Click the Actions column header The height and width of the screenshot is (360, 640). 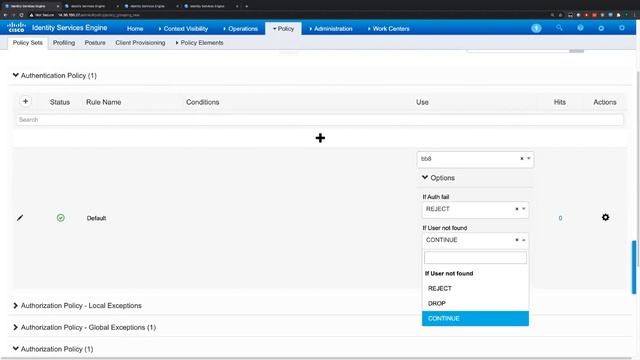605,102
